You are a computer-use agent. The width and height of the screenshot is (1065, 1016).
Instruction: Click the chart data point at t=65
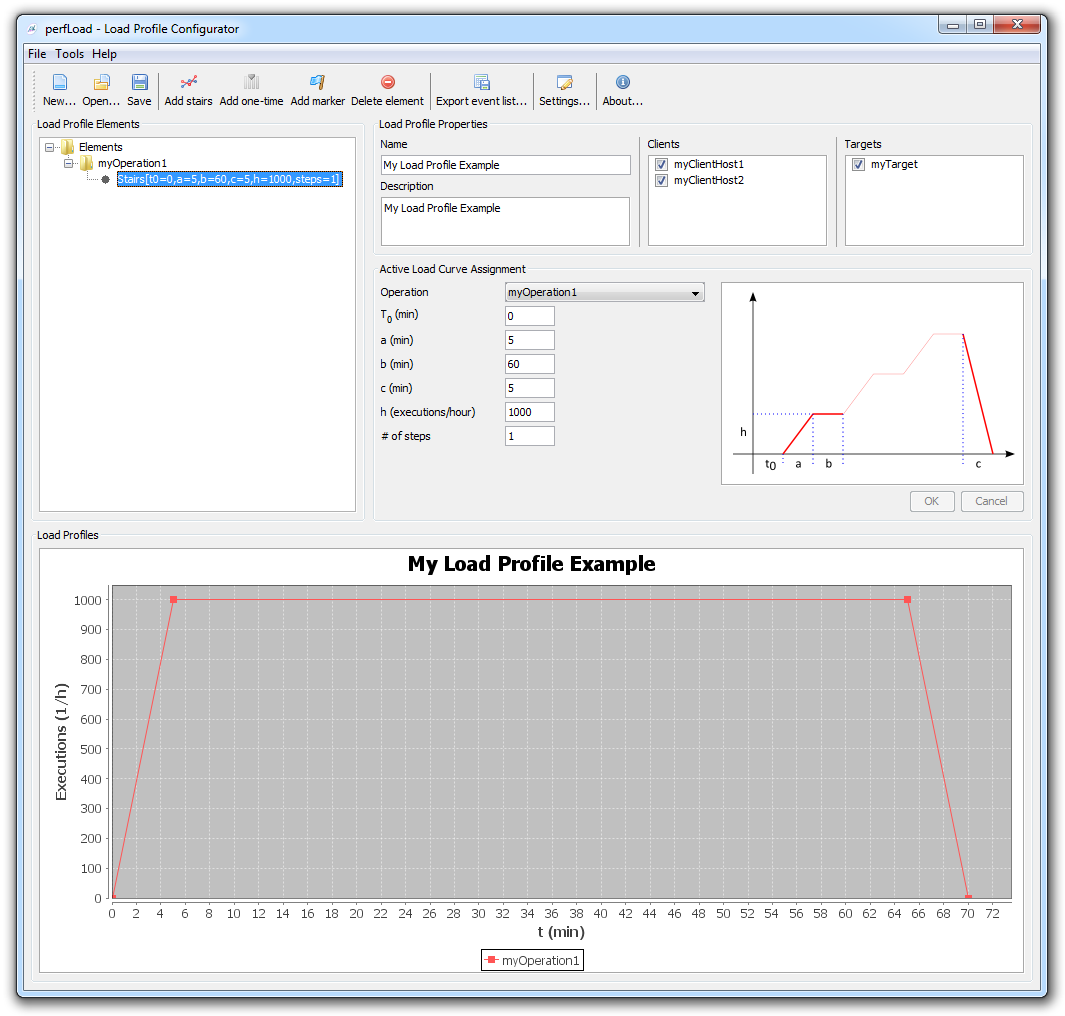point(907,600)
